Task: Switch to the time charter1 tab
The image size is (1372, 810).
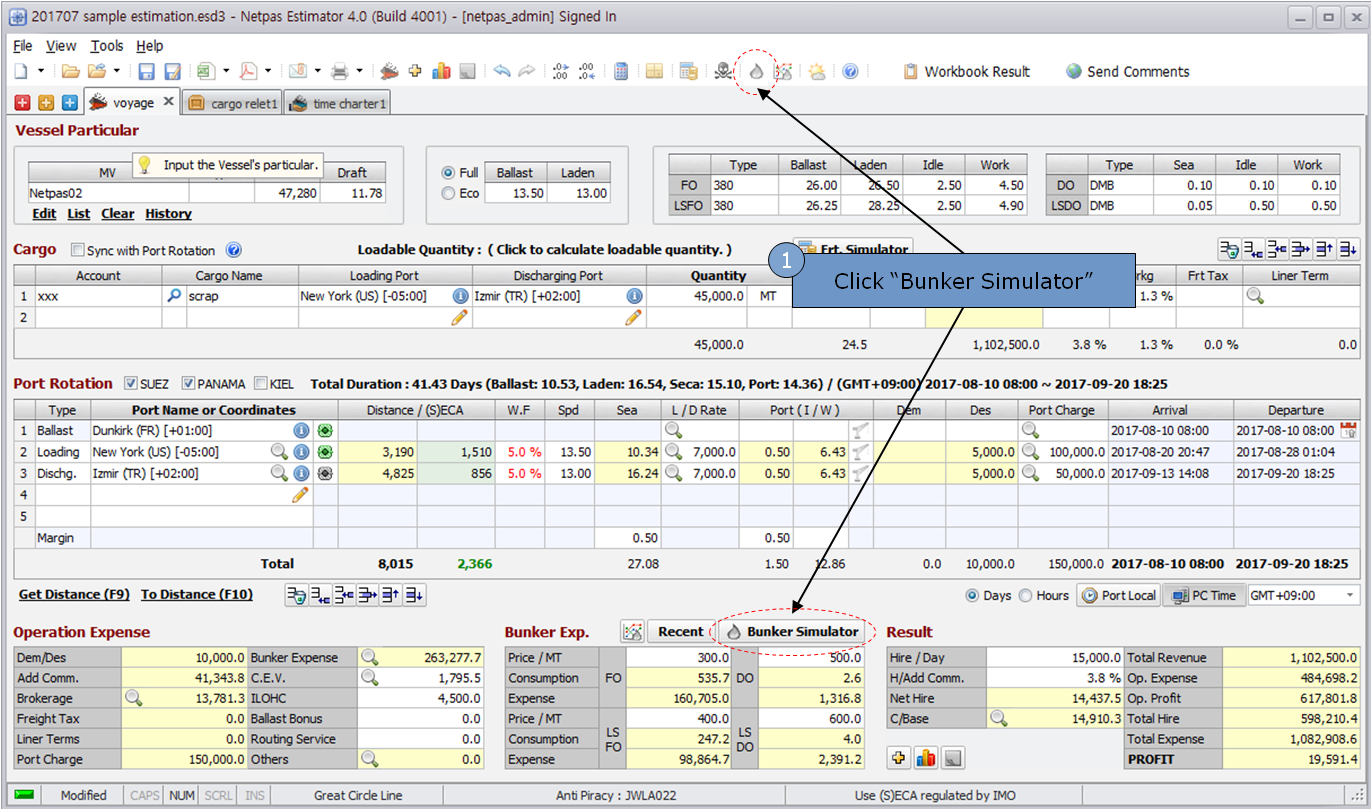Action: click(x=338, y=103)
